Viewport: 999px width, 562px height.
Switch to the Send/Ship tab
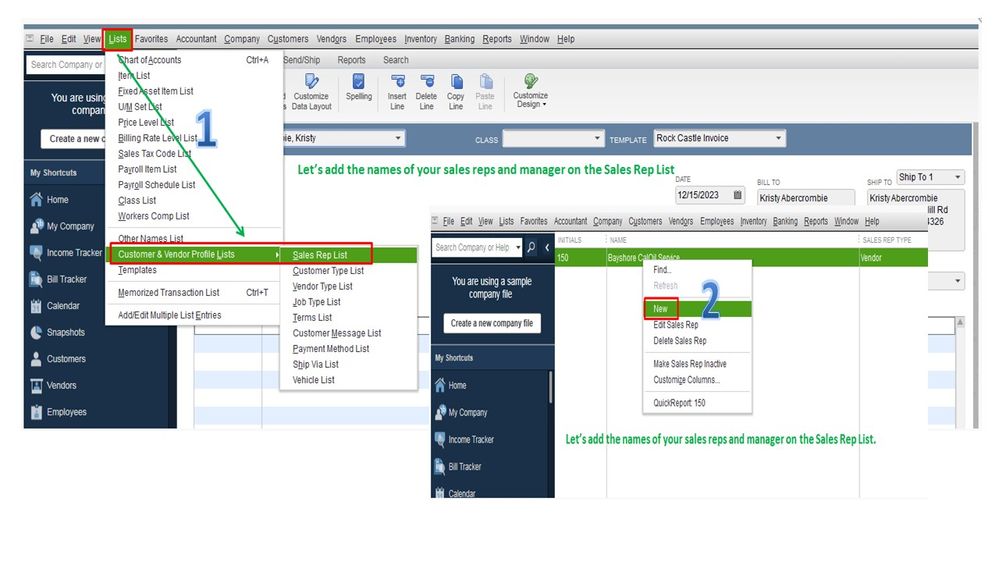pyautogui.click(x=301, y=60)
